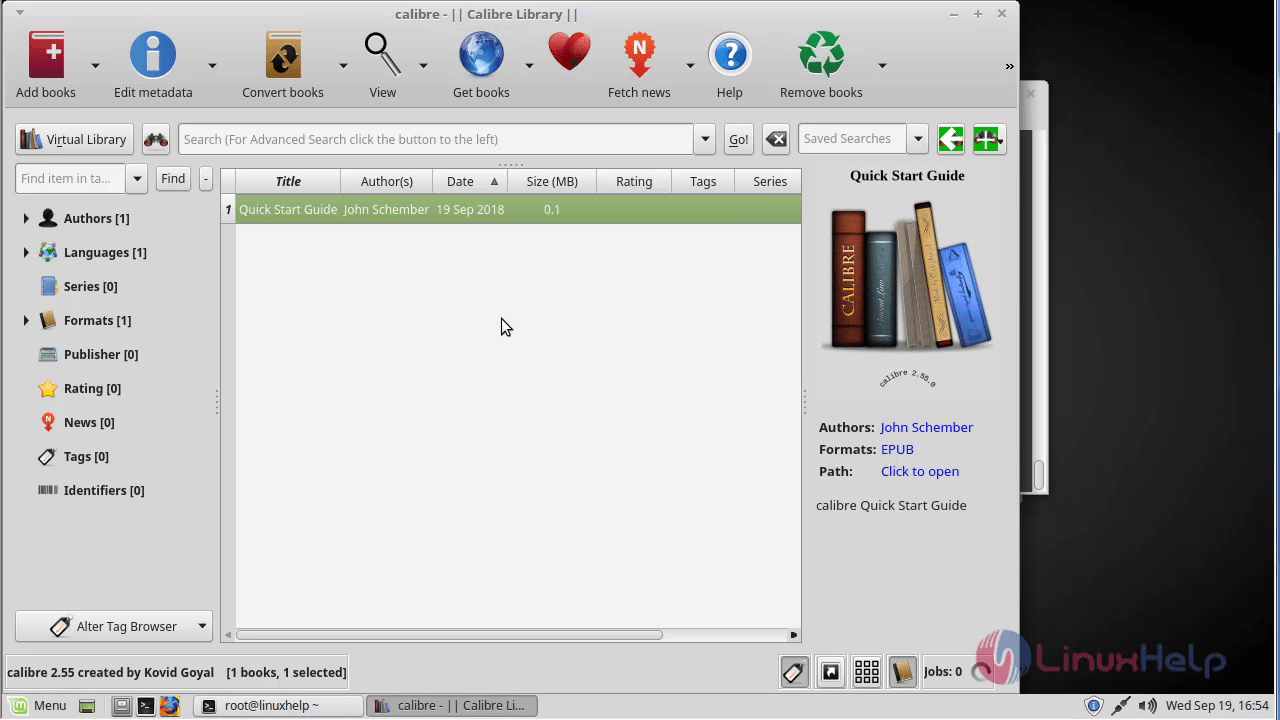Open terminal launcher in taskbar panel

tap(146, 706)
